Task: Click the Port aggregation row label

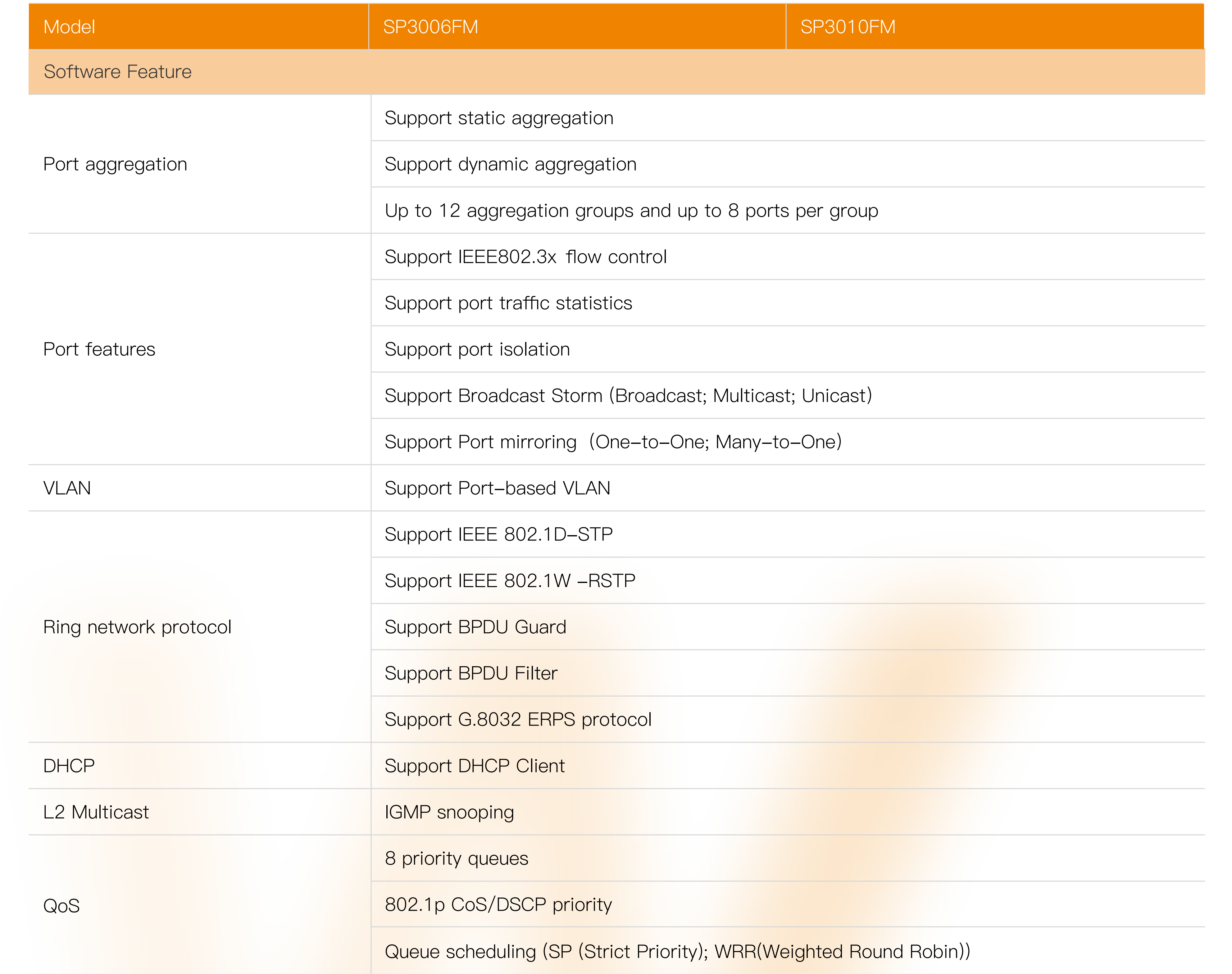Action: tap(115, 164)
